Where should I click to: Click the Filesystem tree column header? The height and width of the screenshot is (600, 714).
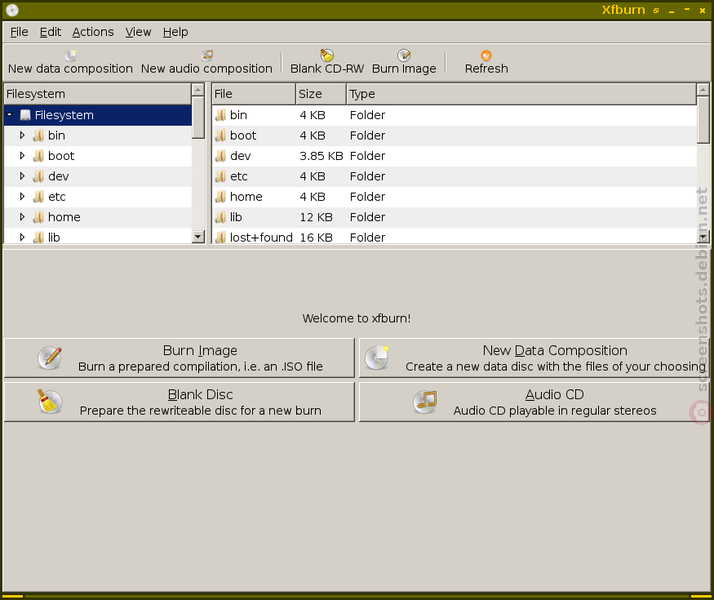pos(97,94)
